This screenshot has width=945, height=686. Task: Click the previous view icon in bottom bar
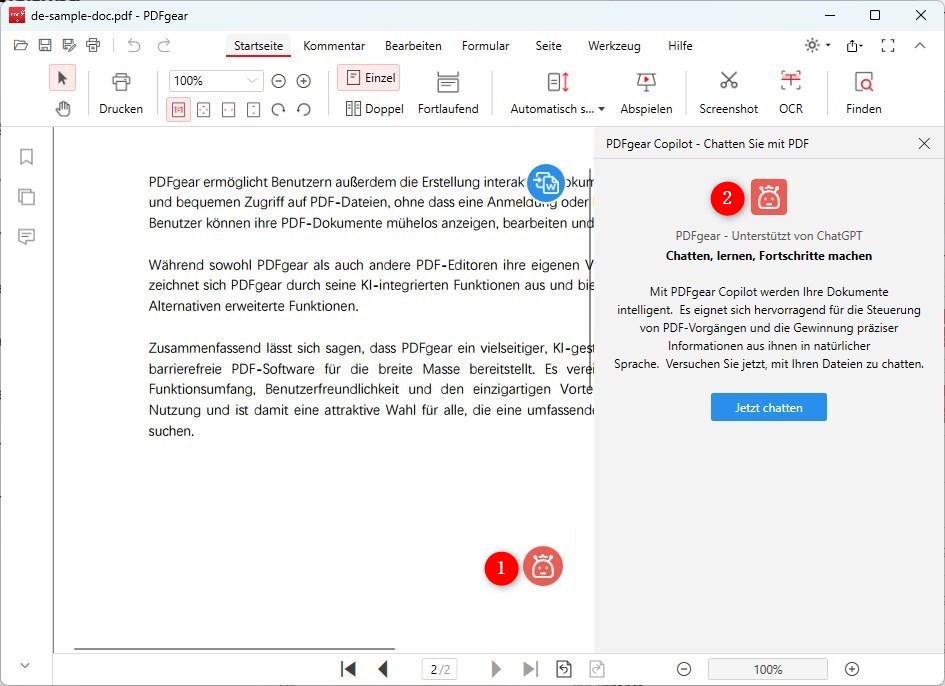[564, 669]
